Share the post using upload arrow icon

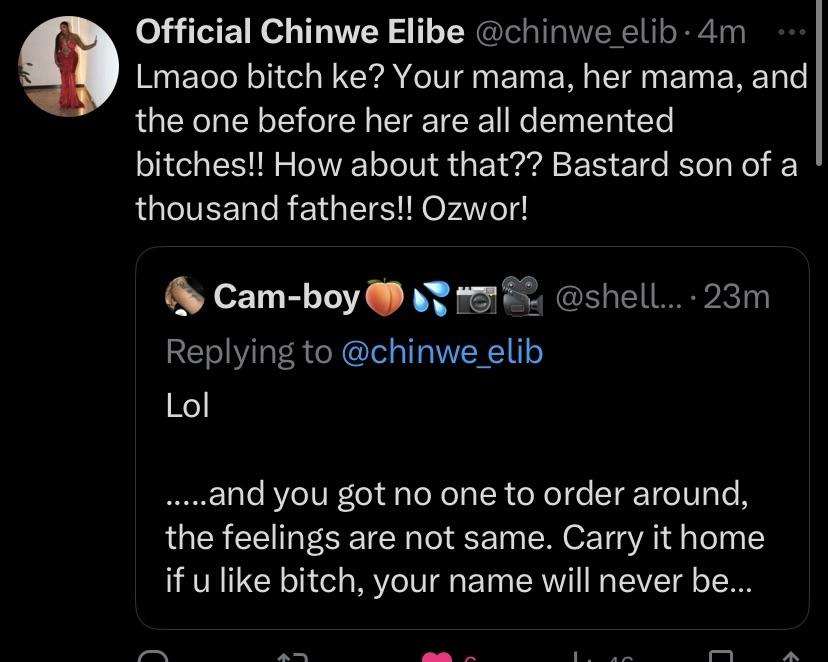point(791,657)
